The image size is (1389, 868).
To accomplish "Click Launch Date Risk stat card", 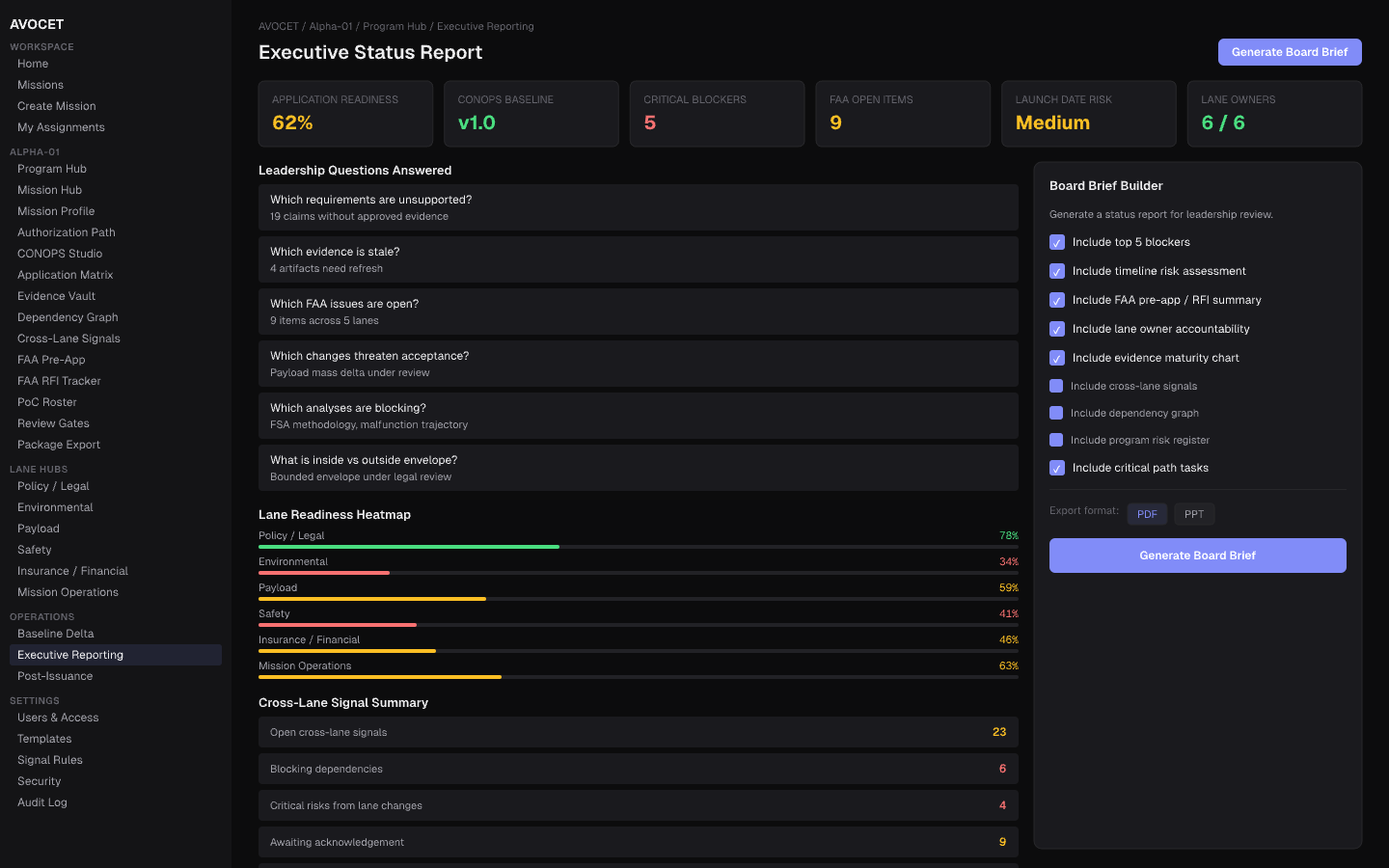I will click(x=1089, y=114).
